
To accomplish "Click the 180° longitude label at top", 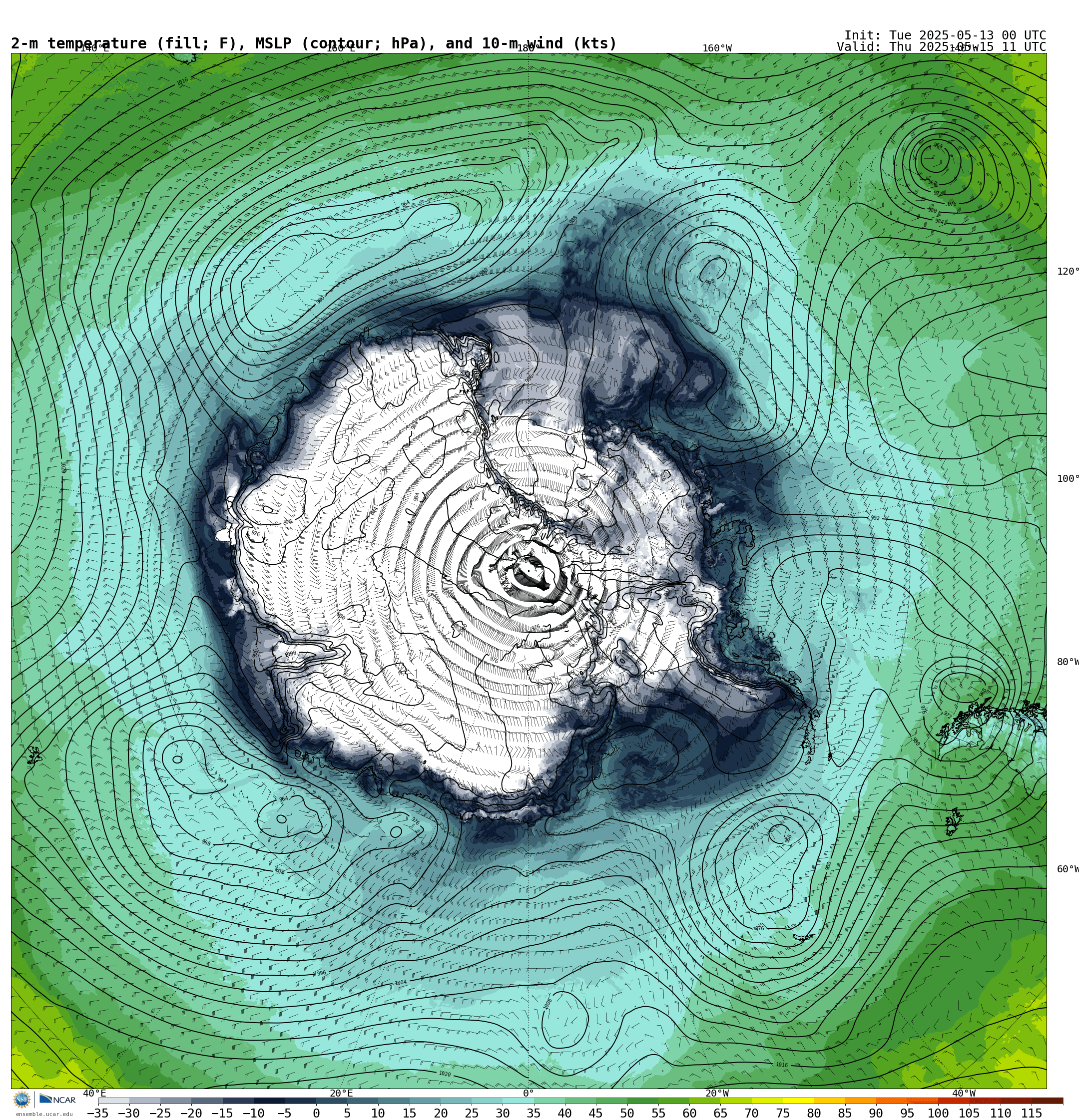I will [529, 48].
